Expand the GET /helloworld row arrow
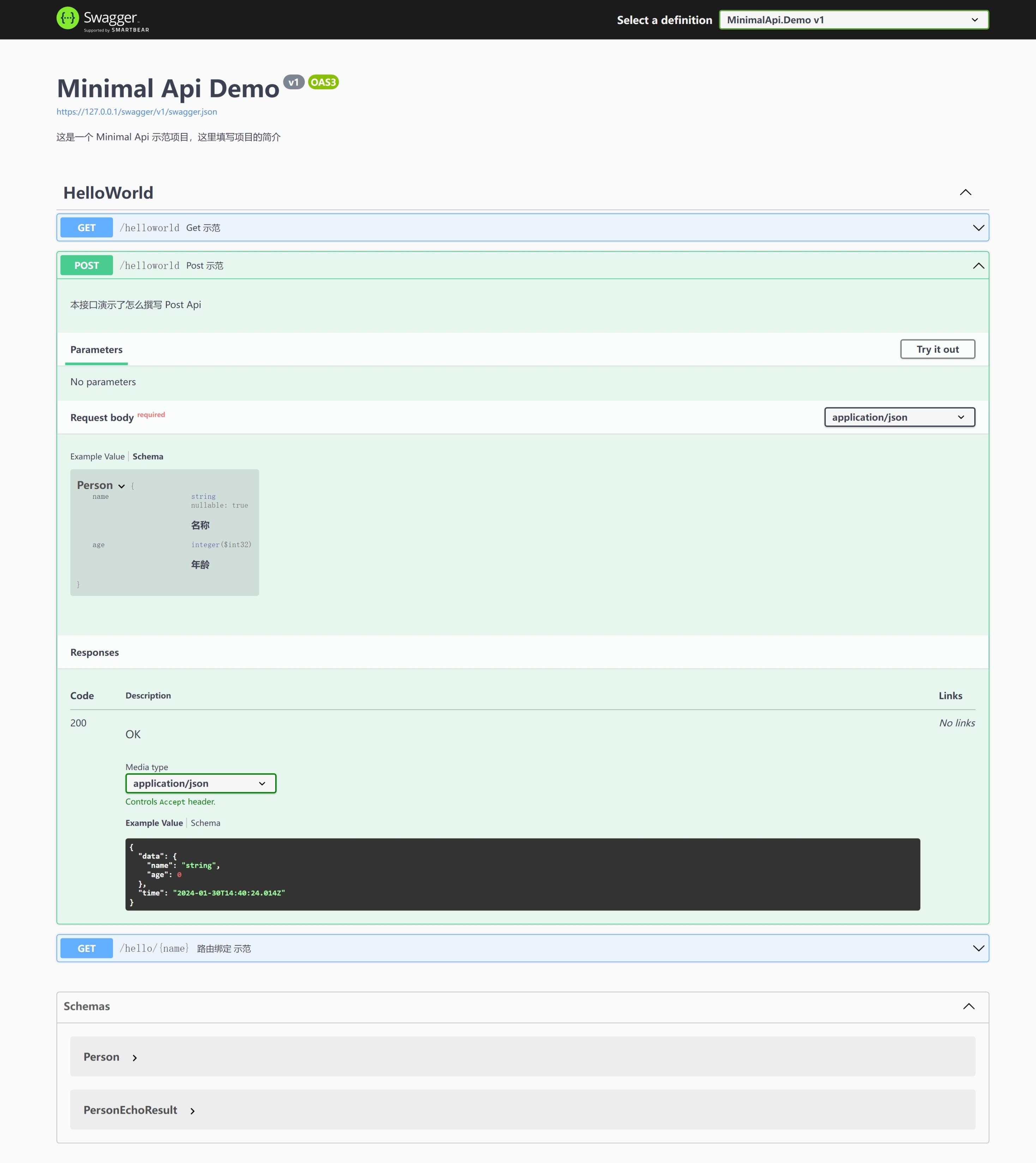Viewport: 1036px width, 1163px height. [x=978, y=228]
